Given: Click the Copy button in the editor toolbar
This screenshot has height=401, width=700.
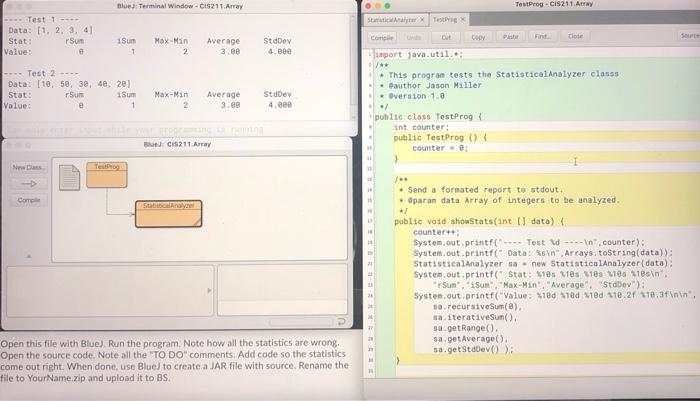Looking at the screenshot, I should pyautogui.click(x=478, y=37).
